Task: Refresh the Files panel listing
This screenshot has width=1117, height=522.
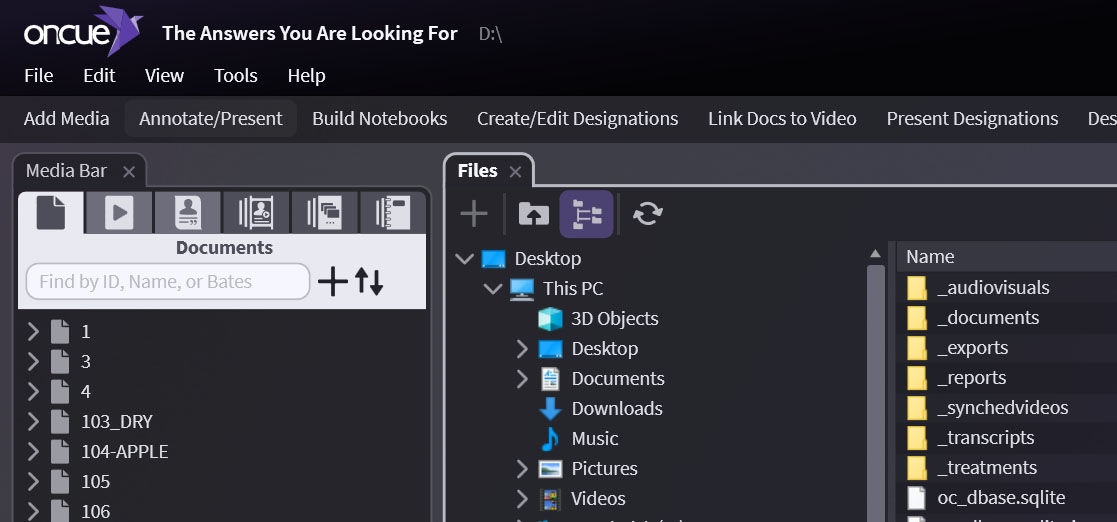Action: 647,213
